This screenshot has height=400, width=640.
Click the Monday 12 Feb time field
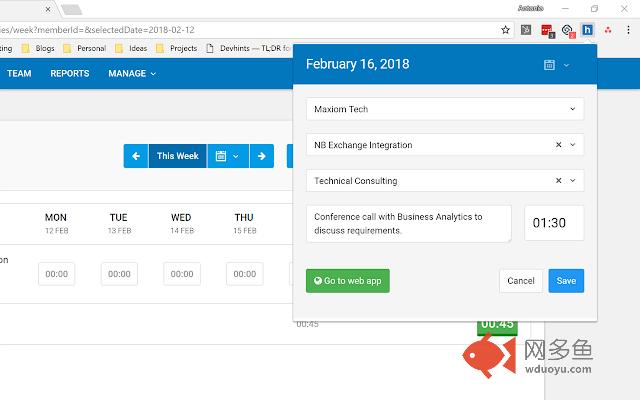coord(56,274)
